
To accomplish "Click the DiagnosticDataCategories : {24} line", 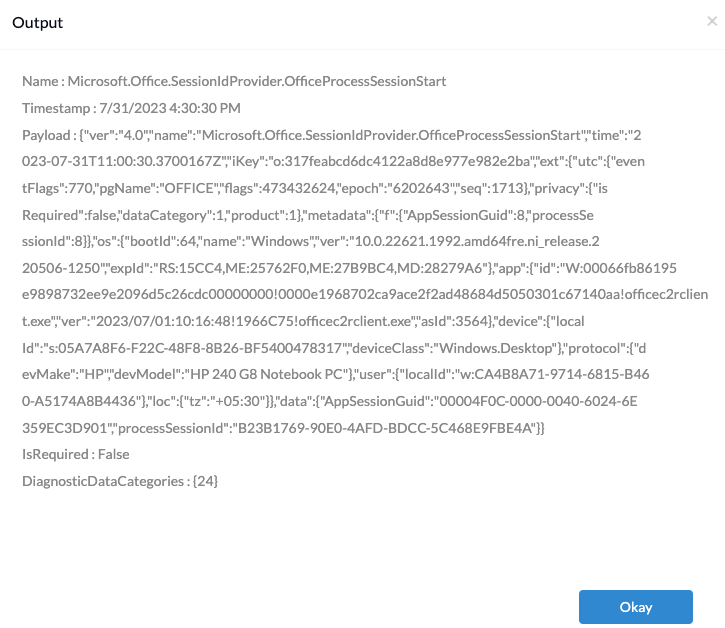I will tap(120, 481).
